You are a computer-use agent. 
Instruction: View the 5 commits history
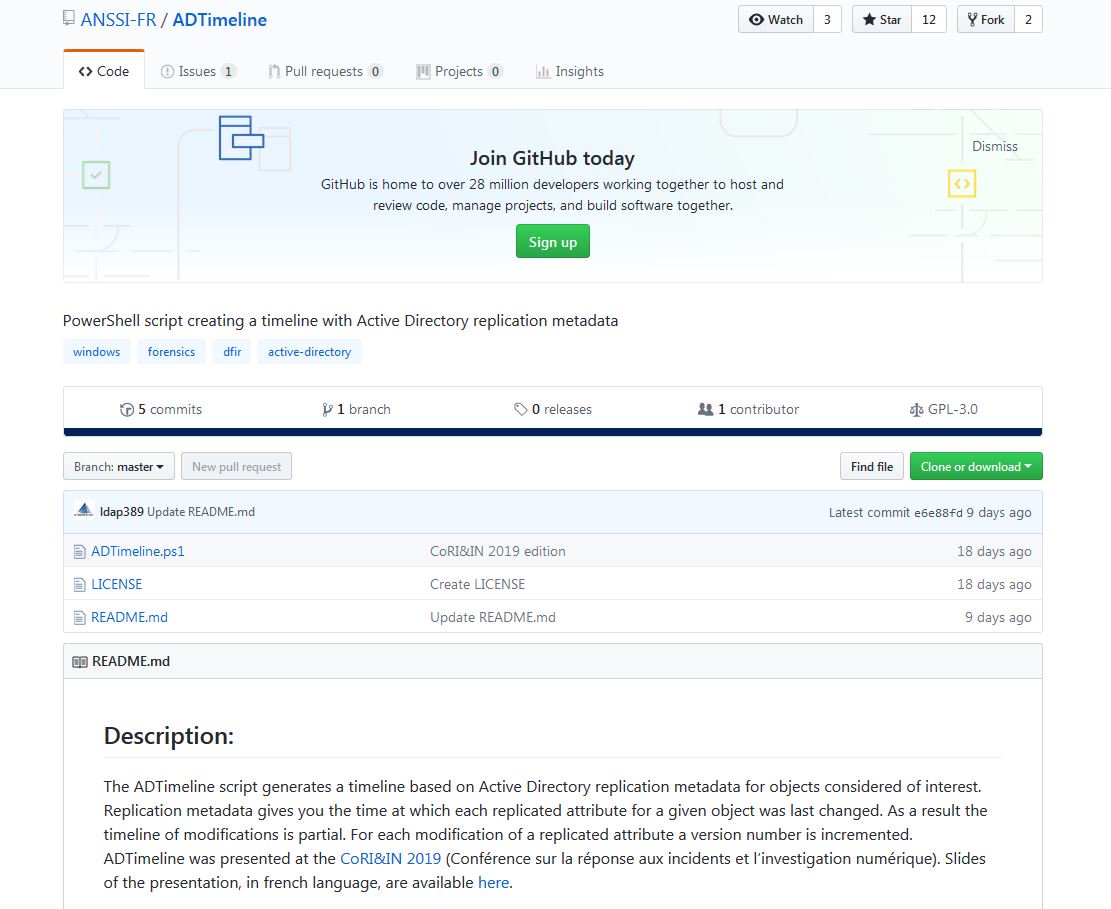click(161, 409)
